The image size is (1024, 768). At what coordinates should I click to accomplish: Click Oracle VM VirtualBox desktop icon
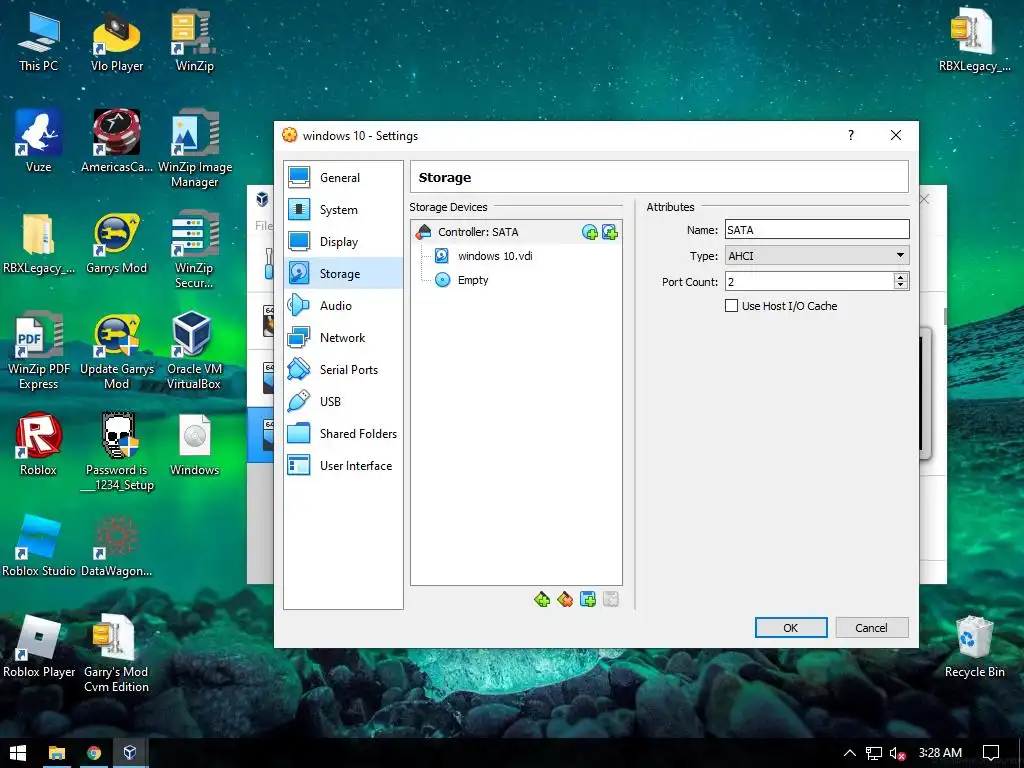tap(195, 351)
